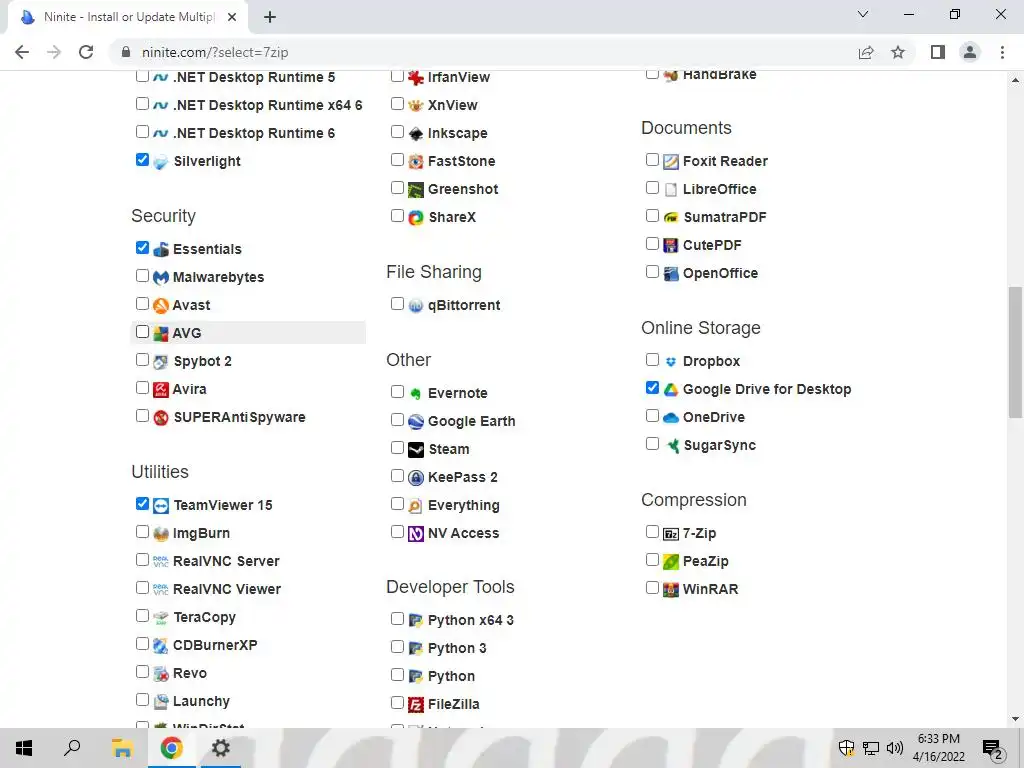Click the TeamViewer 15 icon
Viewport: 1024px width, 768px height.
161,506
